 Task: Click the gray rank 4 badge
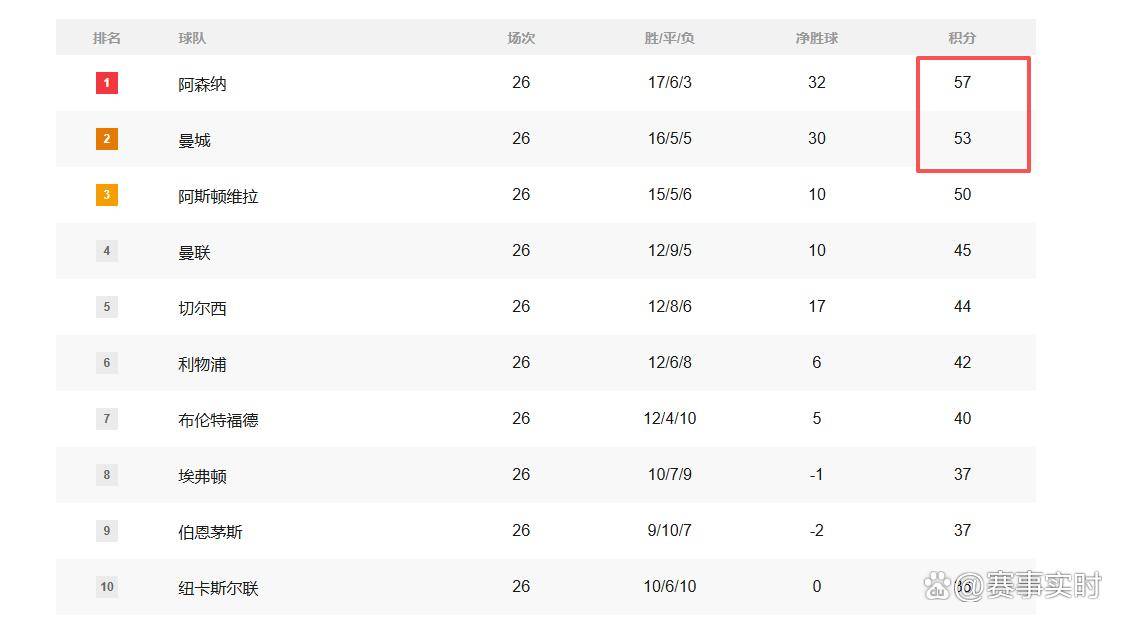coord(107,251)
